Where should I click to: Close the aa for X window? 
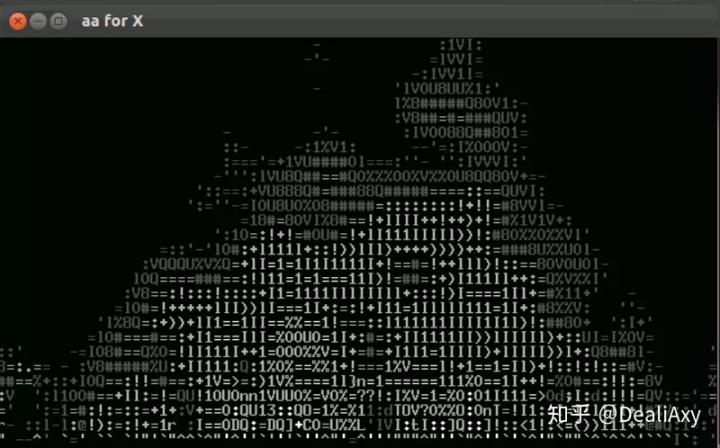(x=18, y=21)
